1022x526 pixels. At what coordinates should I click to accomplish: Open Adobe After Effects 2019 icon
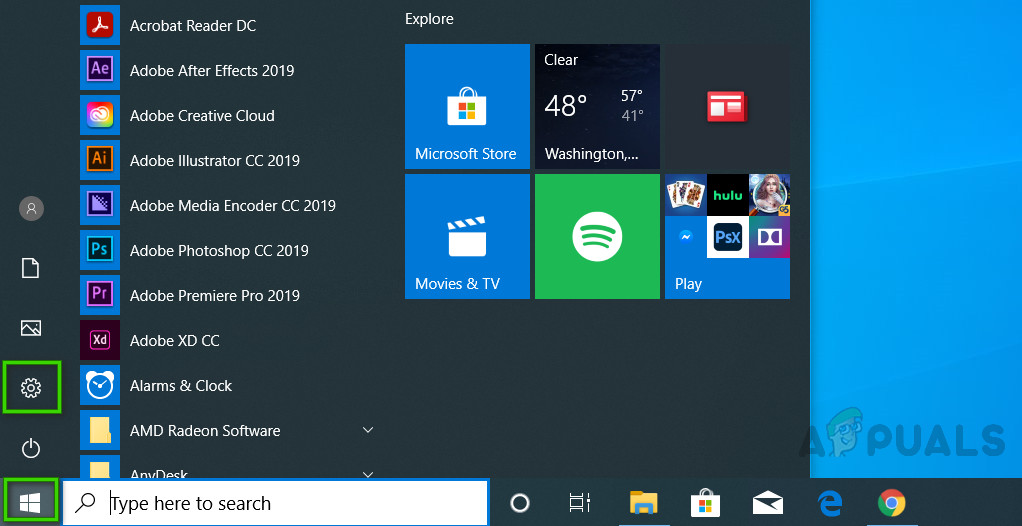[100, 70]
